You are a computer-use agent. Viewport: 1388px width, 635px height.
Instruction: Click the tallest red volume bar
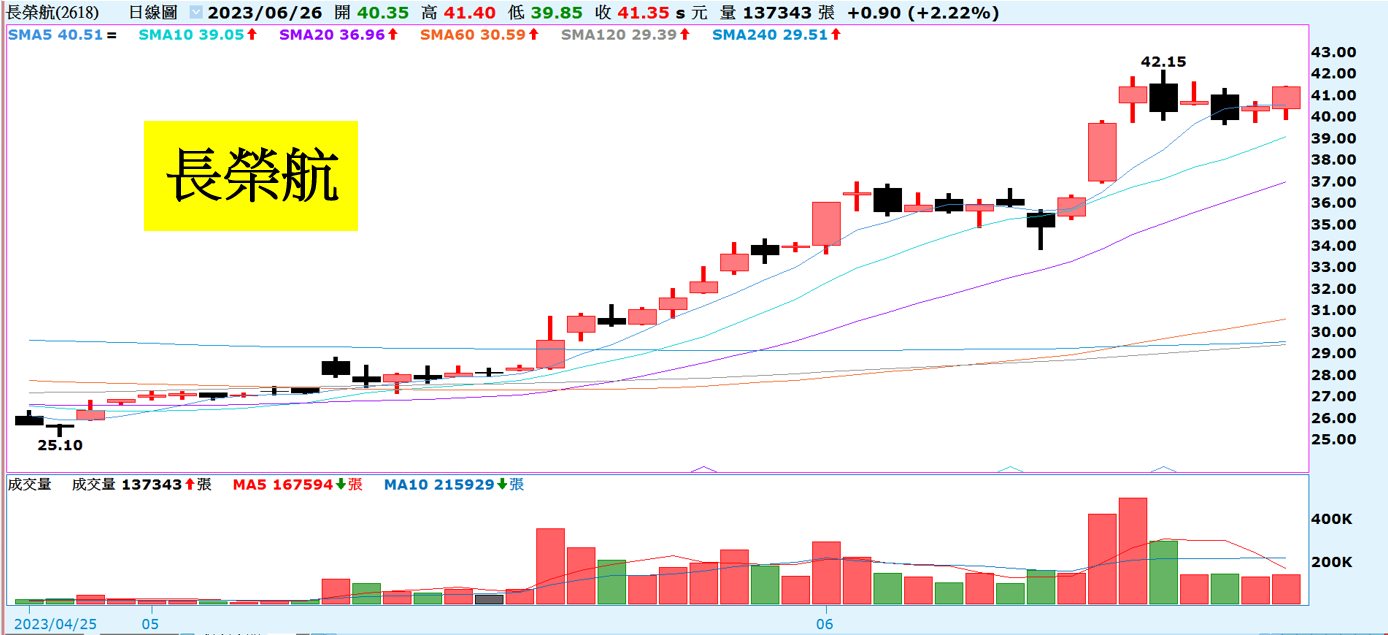(x=1132, y=551)
